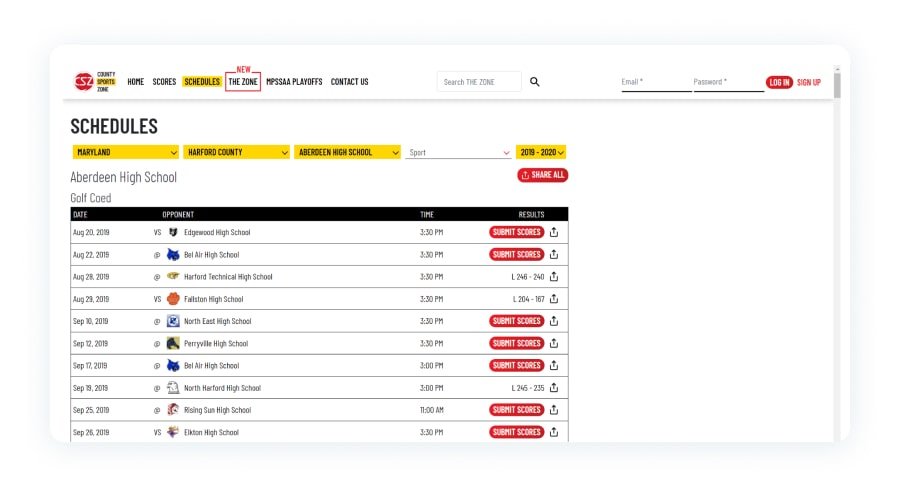Click the Password input field
Viewport: 900px width, 490px height.
click(x=728, y=83)
